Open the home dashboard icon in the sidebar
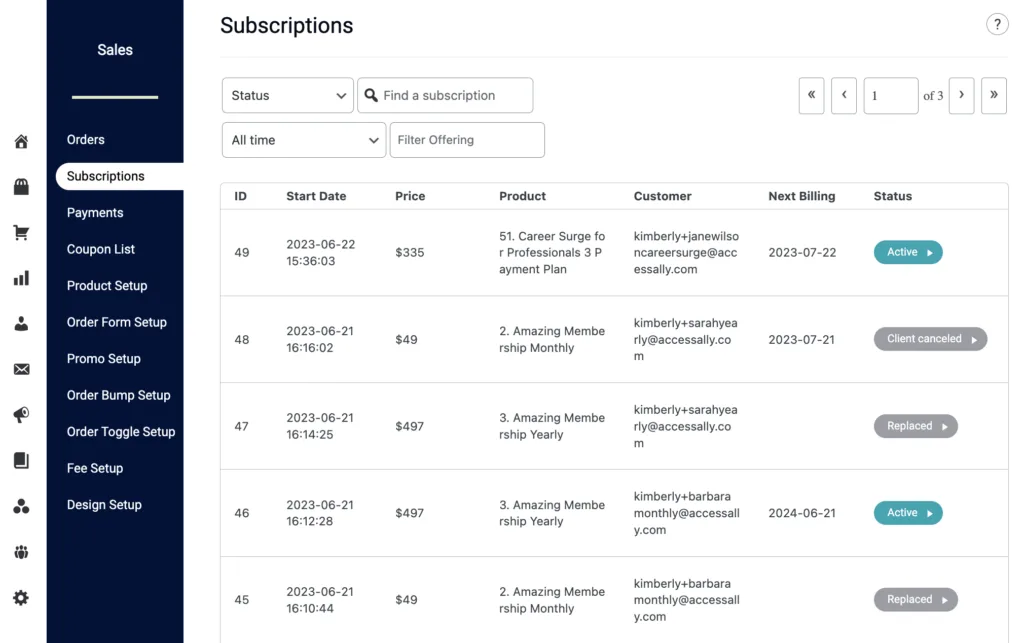 [x=21, y=141]
